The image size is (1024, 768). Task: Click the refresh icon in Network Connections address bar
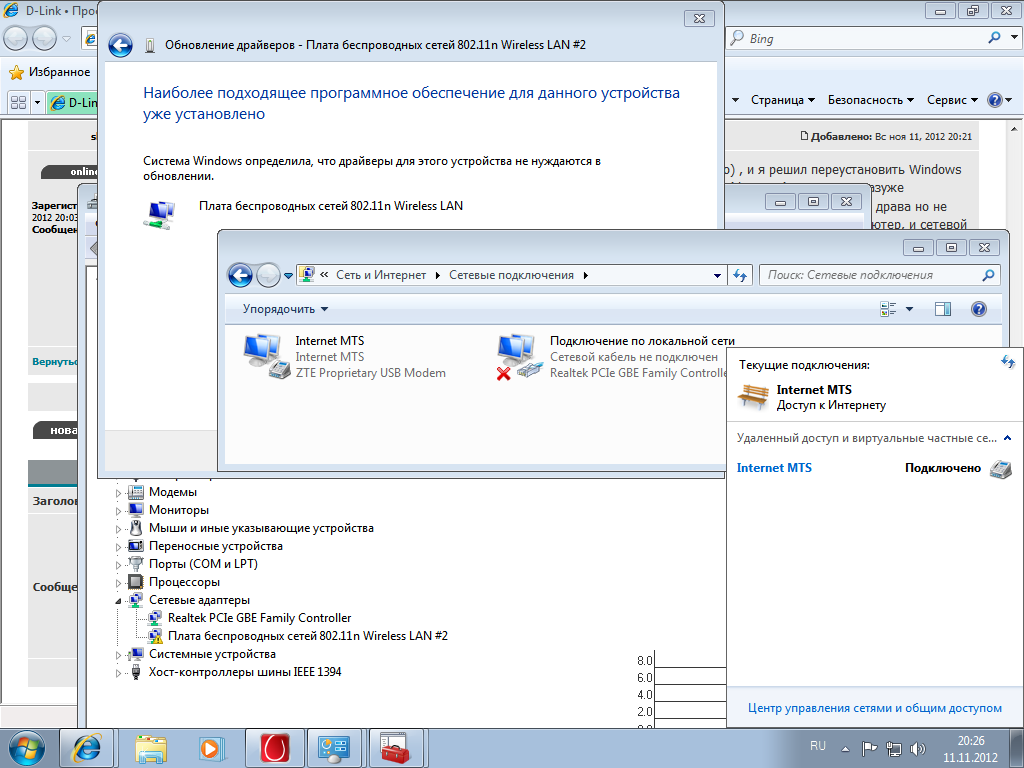click(x=741, y=275)
